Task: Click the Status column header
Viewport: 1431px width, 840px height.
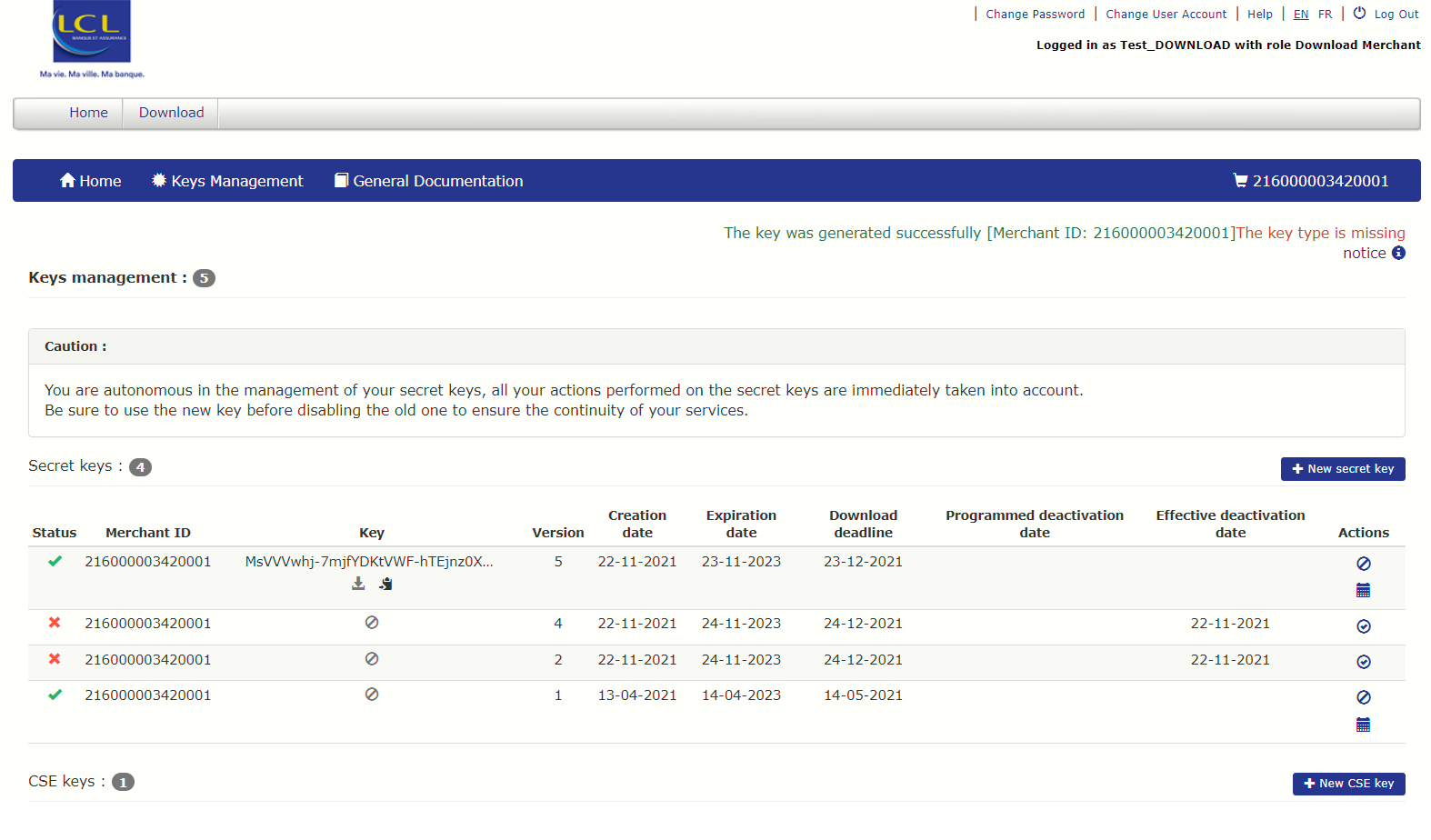Action: pyautogui.click(x=55, y=533)
